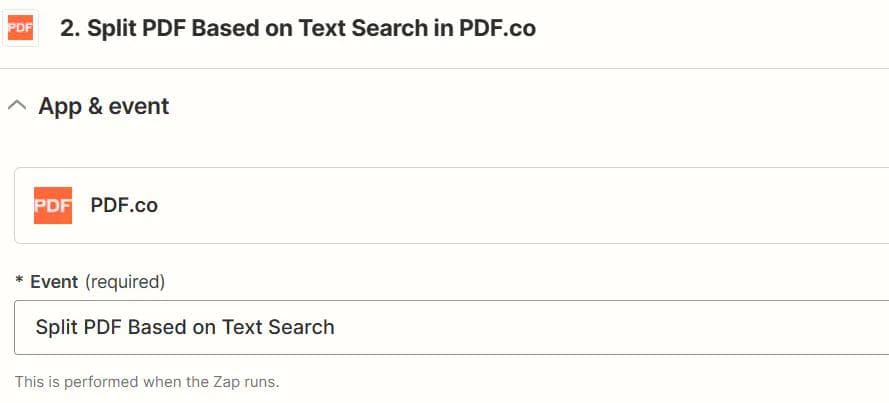Viewport: 889px width, 403px height.
Task: Click the "Event" field label
Action: 54,282
